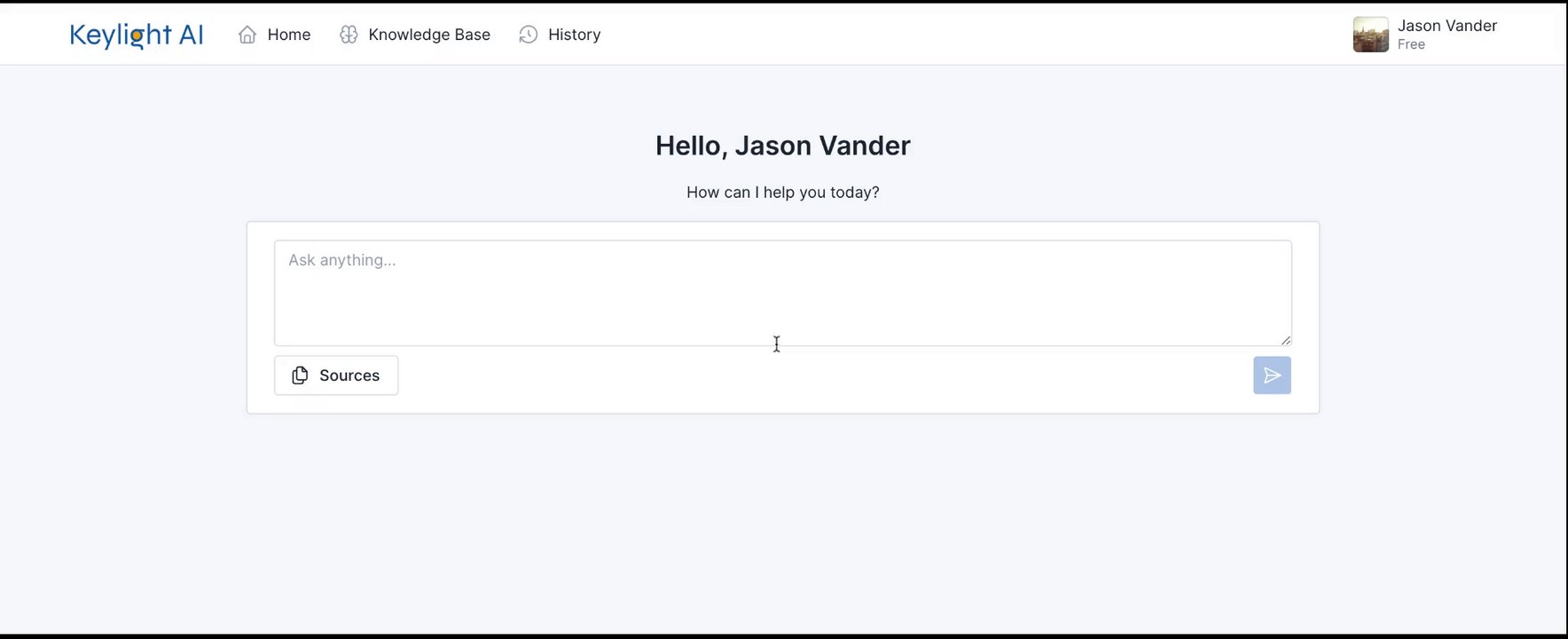This screenshot has height=639, width=1568.
Task: Click the Free plan label
Action: point(1411,44)
